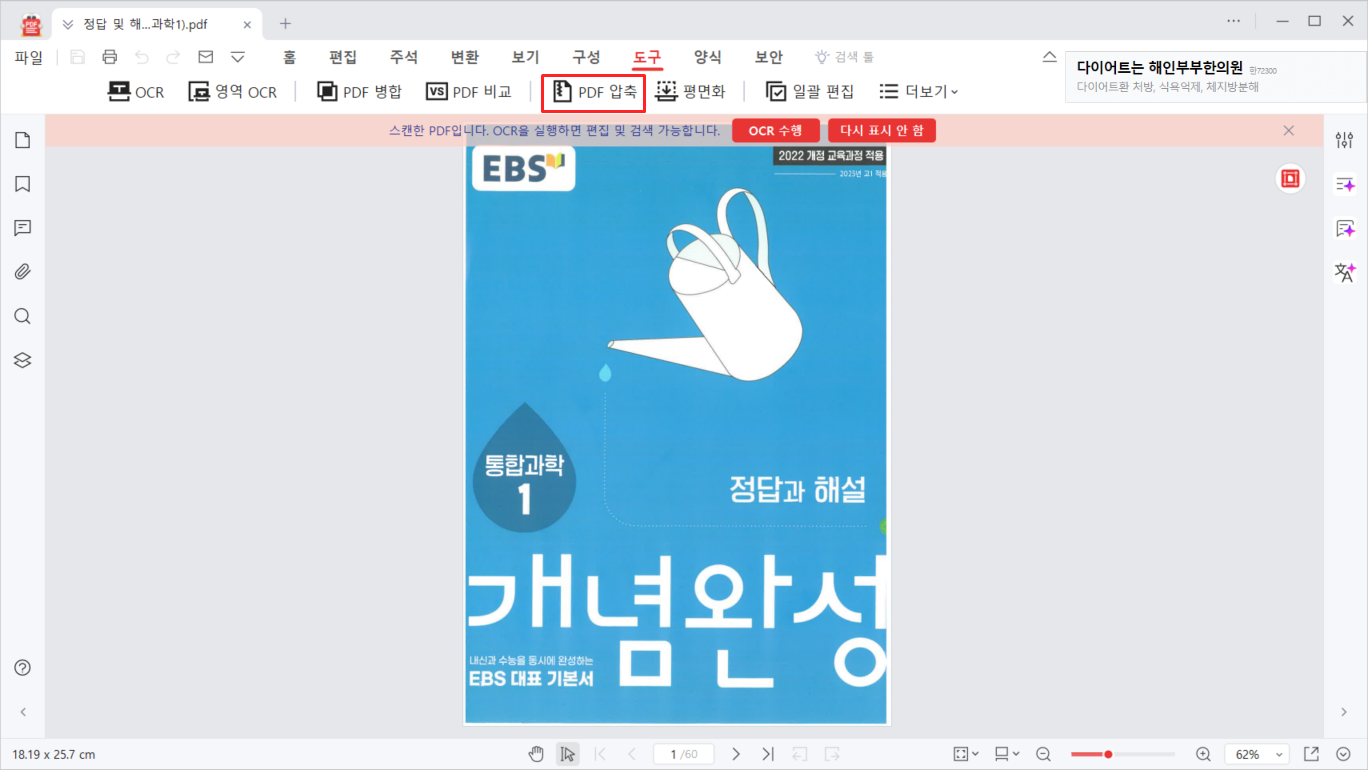Adjust the zoom slider handle
Image resolution: width=1368 pixels, height=770 pixels.
coord(1108,754)
